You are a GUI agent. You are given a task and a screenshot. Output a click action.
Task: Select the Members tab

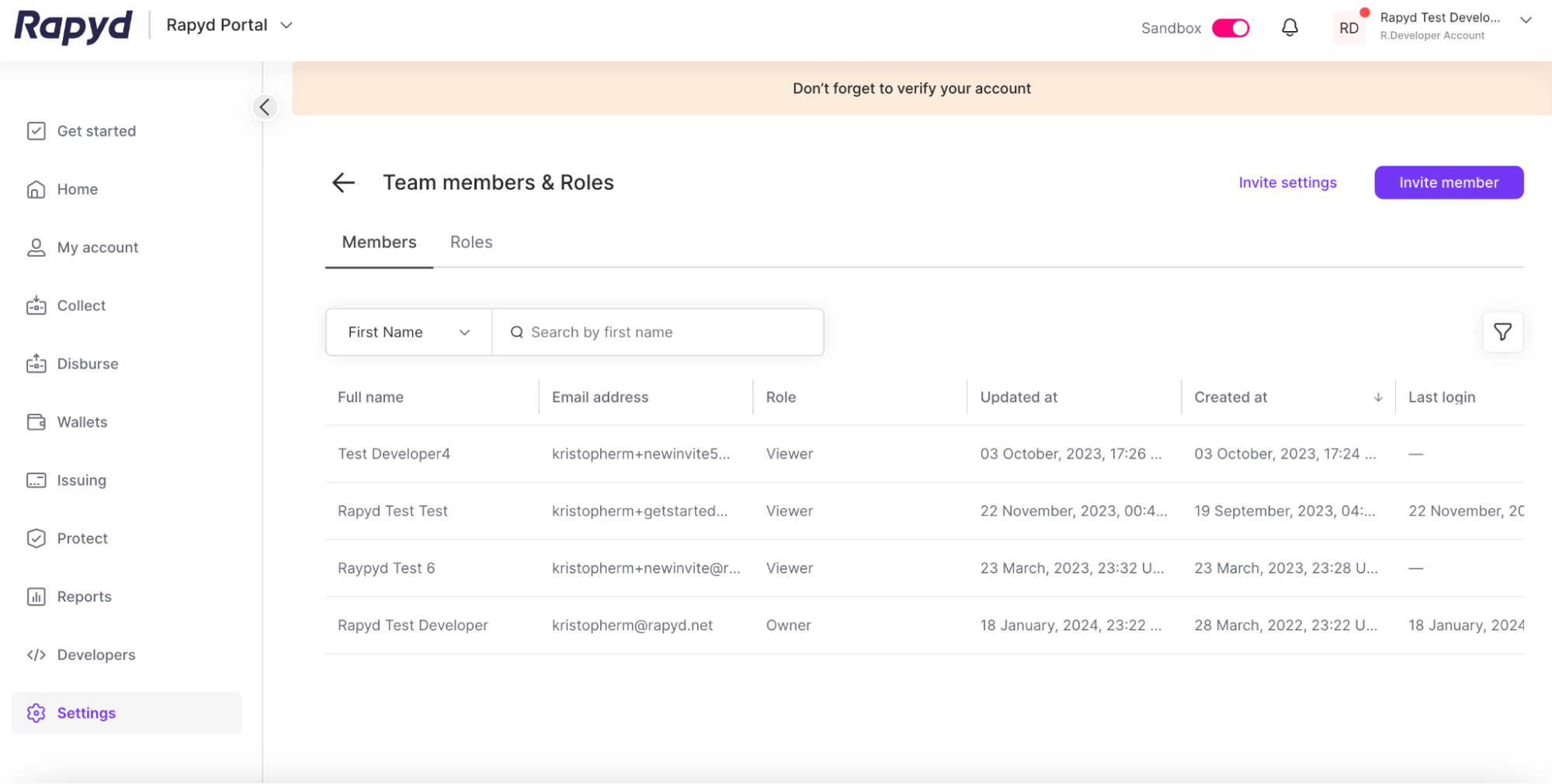(379, 242)
